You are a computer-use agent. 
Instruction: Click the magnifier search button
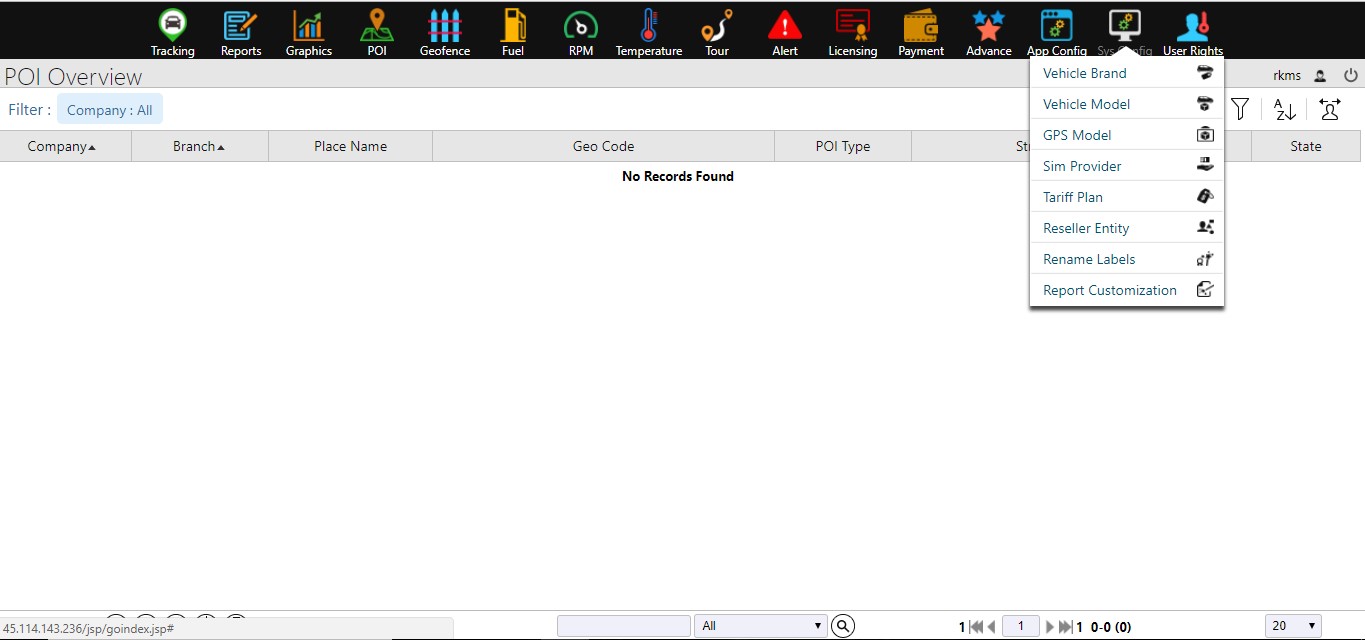pos(843,626)
